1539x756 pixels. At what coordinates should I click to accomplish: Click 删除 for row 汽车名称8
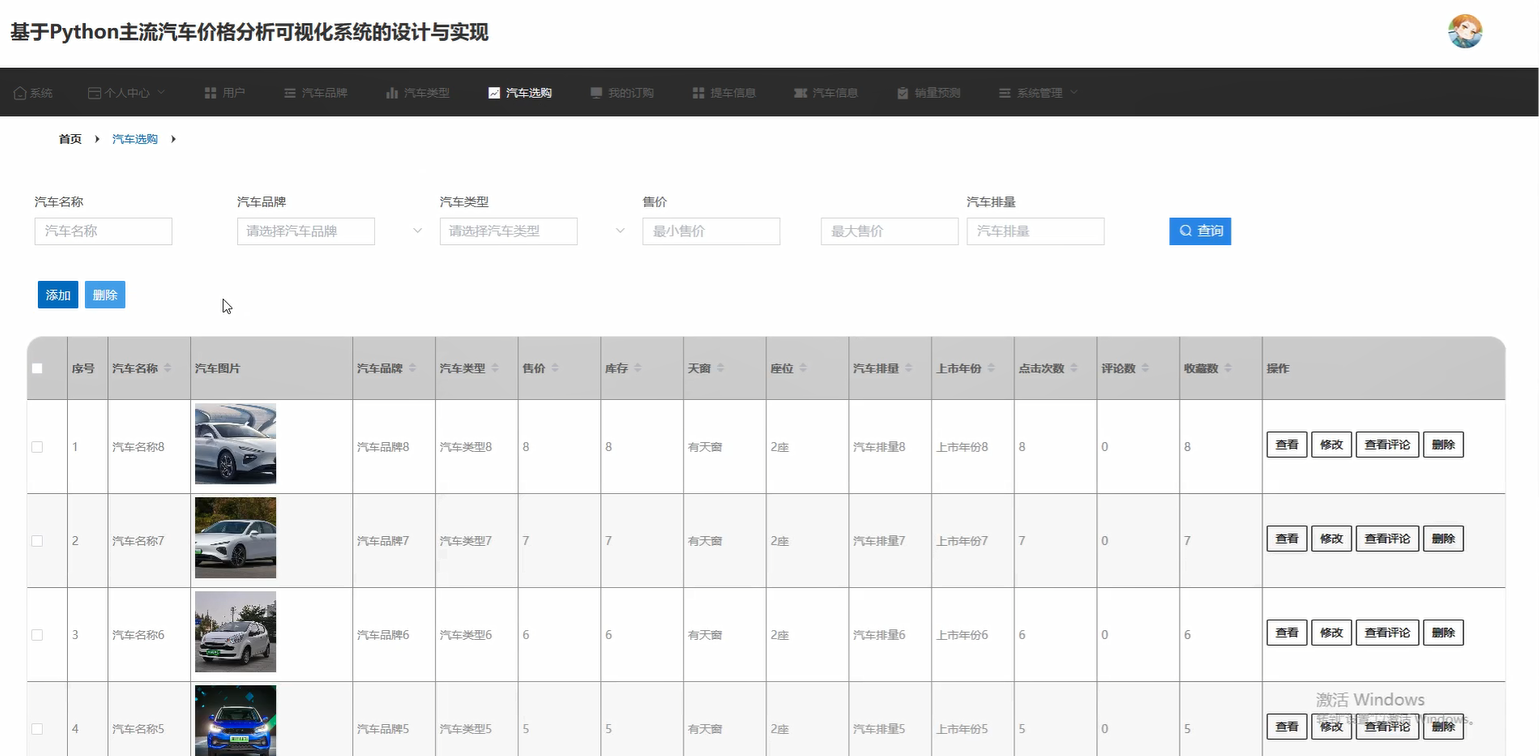[1443, 445]
